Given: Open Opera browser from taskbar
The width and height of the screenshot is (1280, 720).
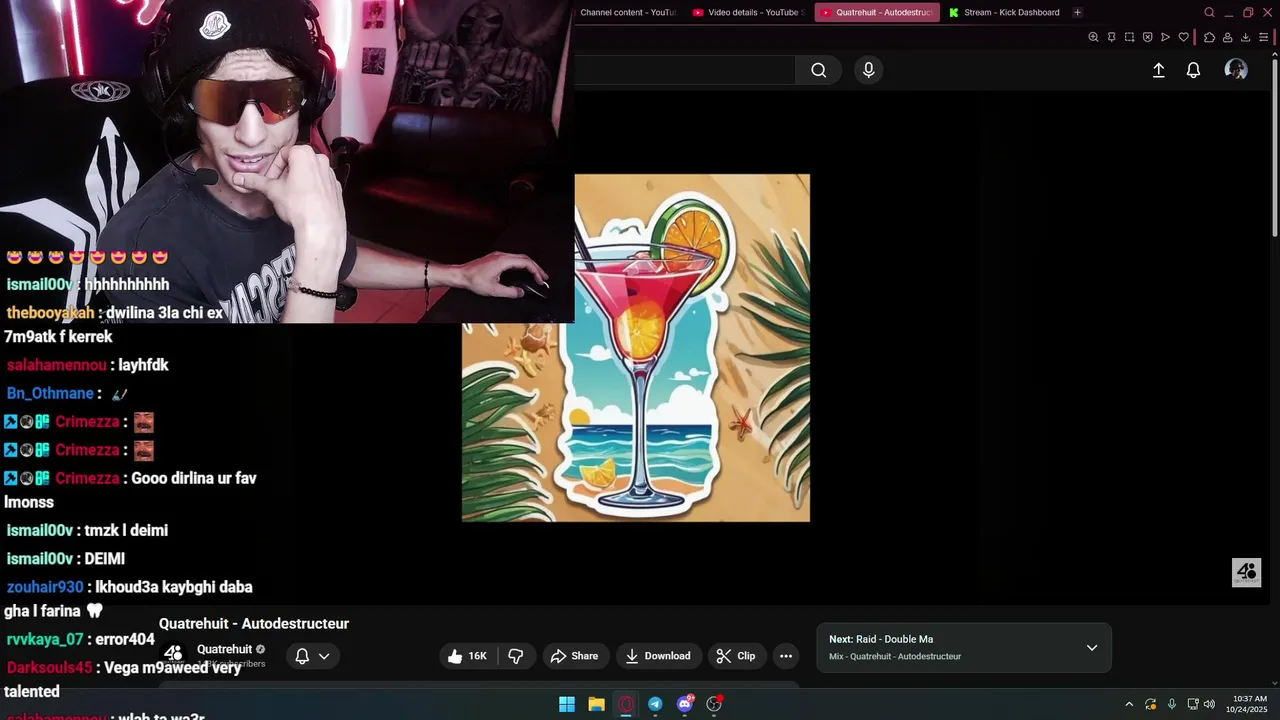Looking at the screenshot, I should [626, 704].
